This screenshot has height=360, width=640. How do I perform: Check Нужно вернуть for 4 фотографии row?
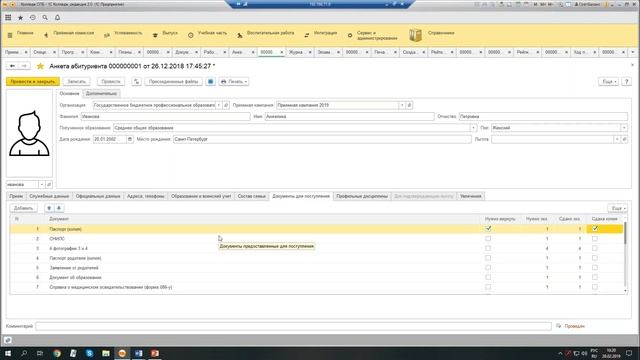pyautogui.click(x=488, y=248)
